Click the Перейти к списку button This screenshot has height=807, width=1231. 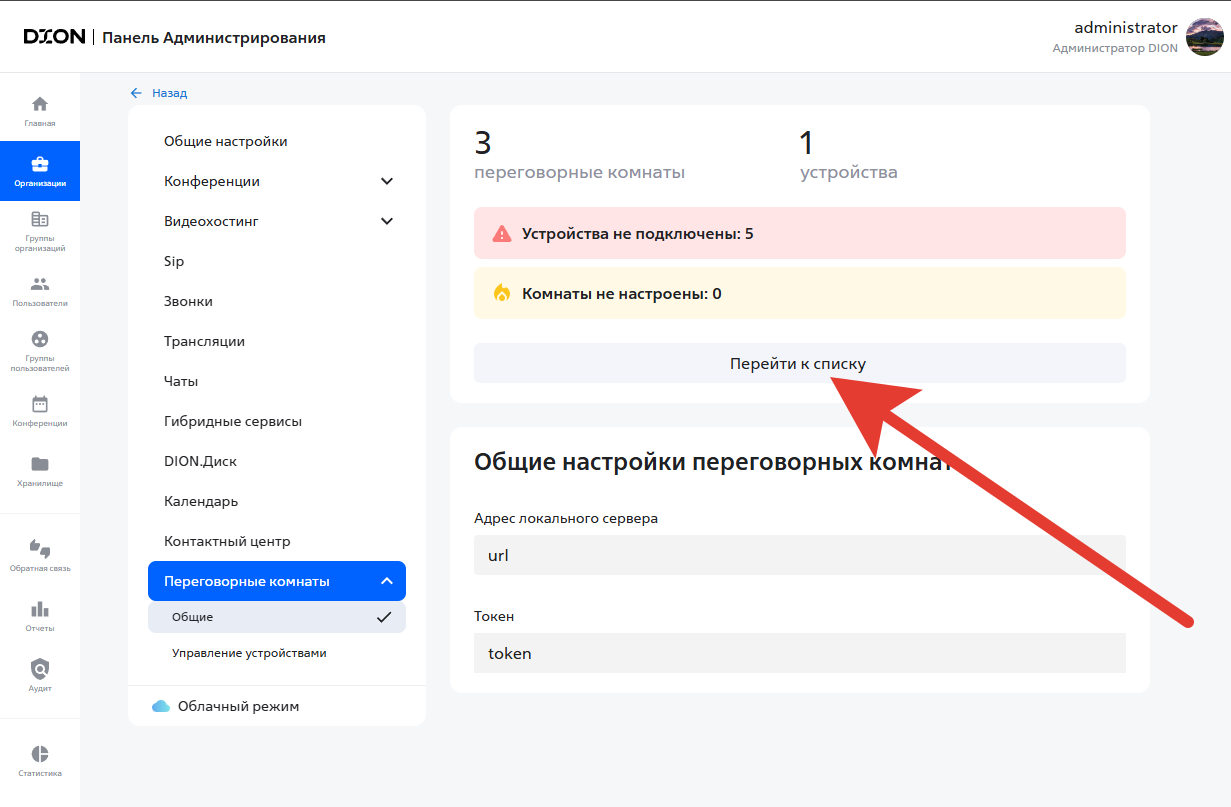point(799,363)
